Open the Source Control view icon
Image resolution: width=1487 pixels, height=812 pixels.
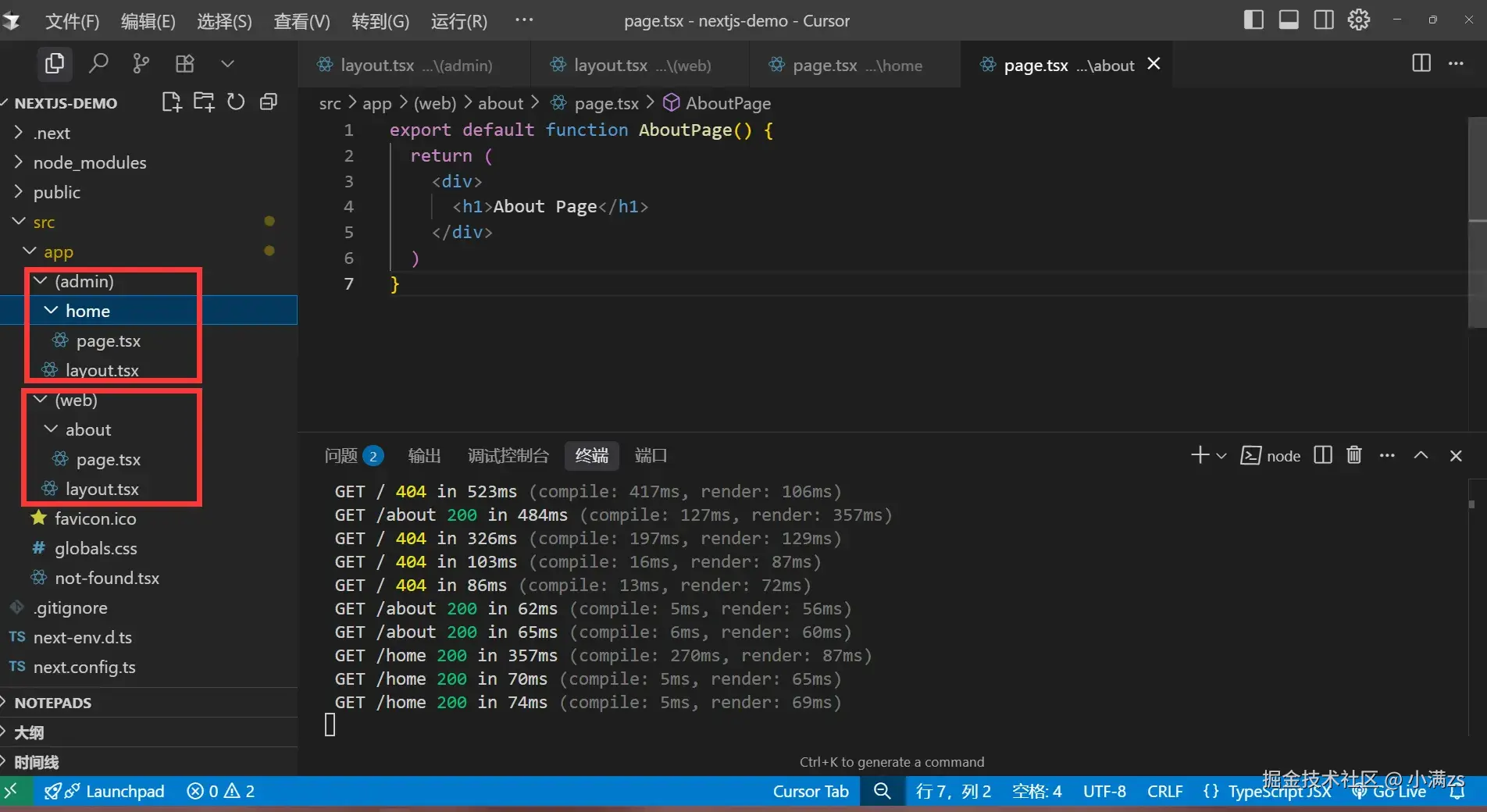coord(141,63)
